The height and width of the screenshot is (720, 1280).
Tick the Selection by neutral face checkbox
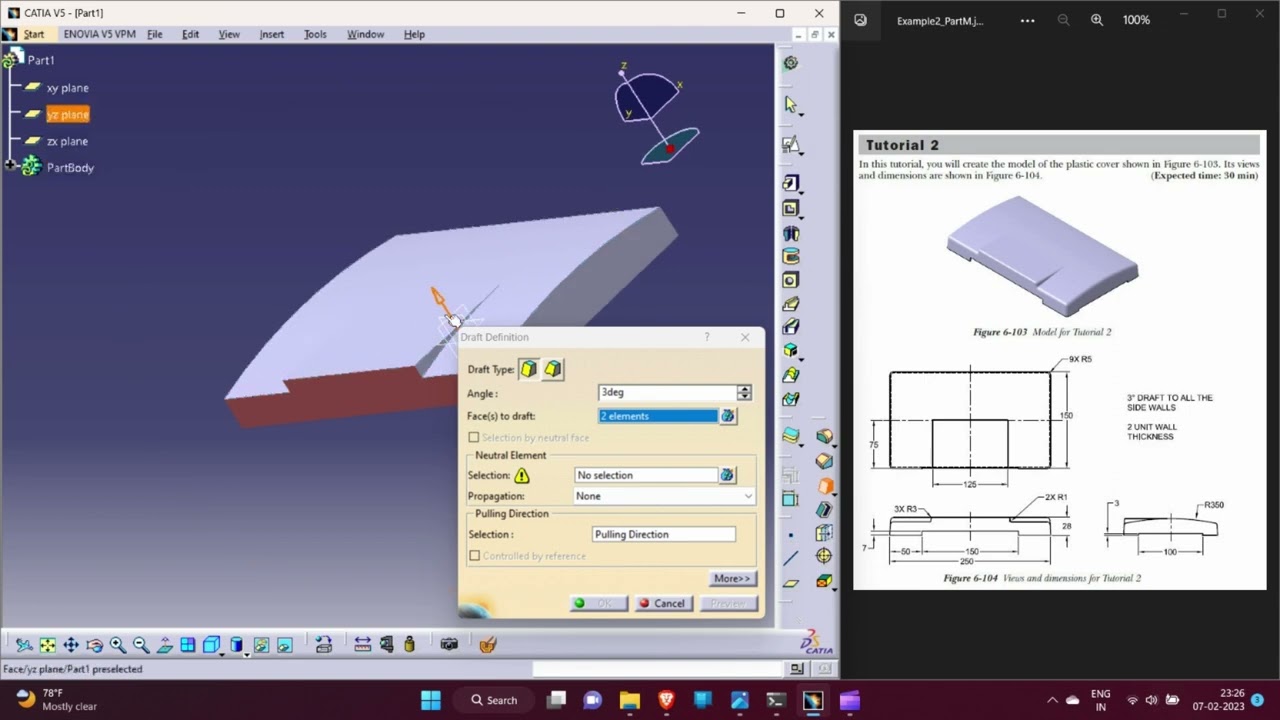474,438
